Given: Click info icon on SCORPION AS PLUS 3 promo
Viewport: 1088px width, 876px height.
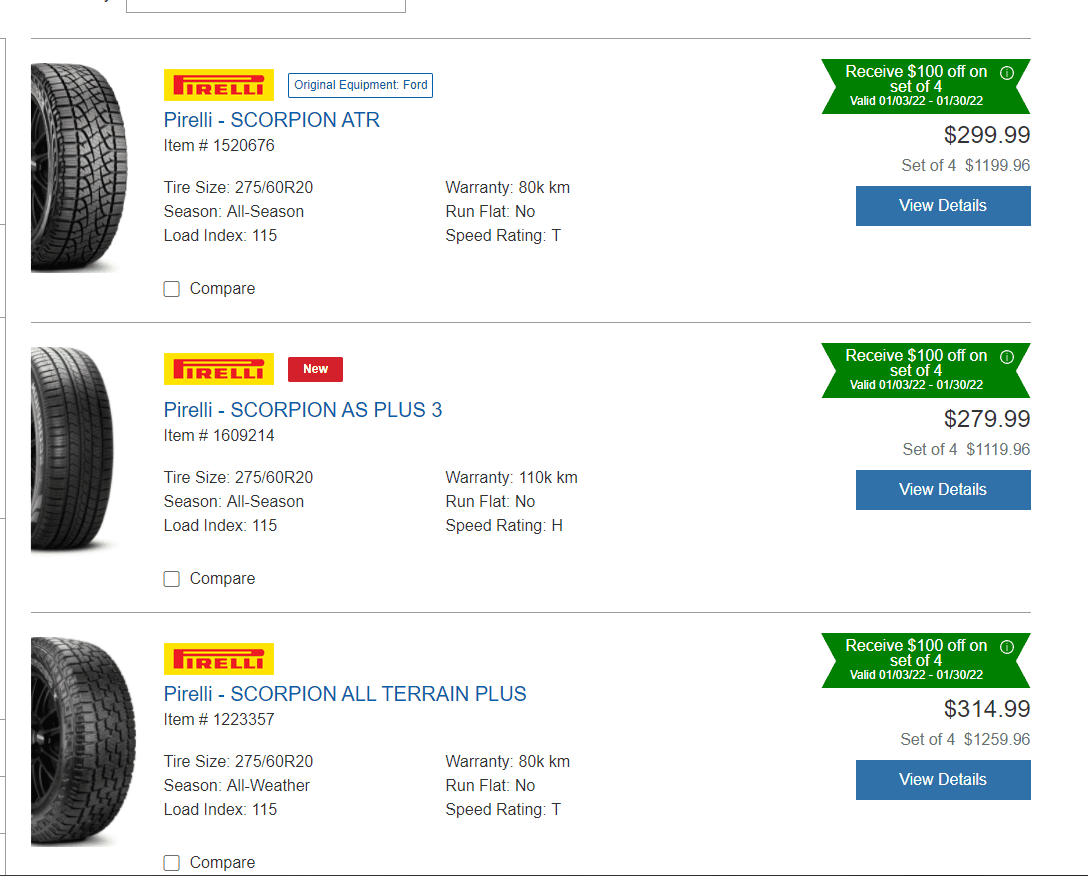Looking at the screenshot, I should [1007, 357].
